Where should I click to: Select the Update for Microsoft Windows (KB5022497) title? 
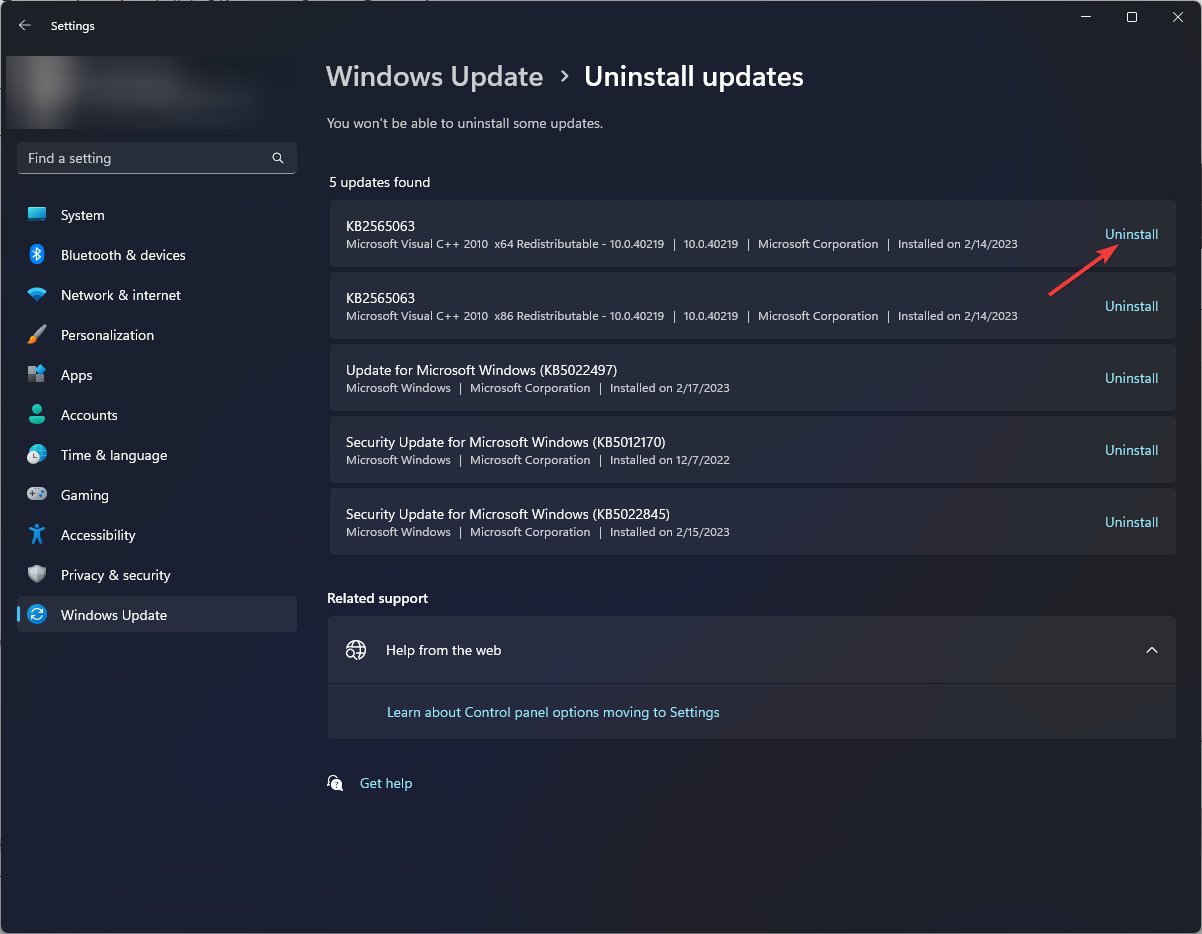481,370
